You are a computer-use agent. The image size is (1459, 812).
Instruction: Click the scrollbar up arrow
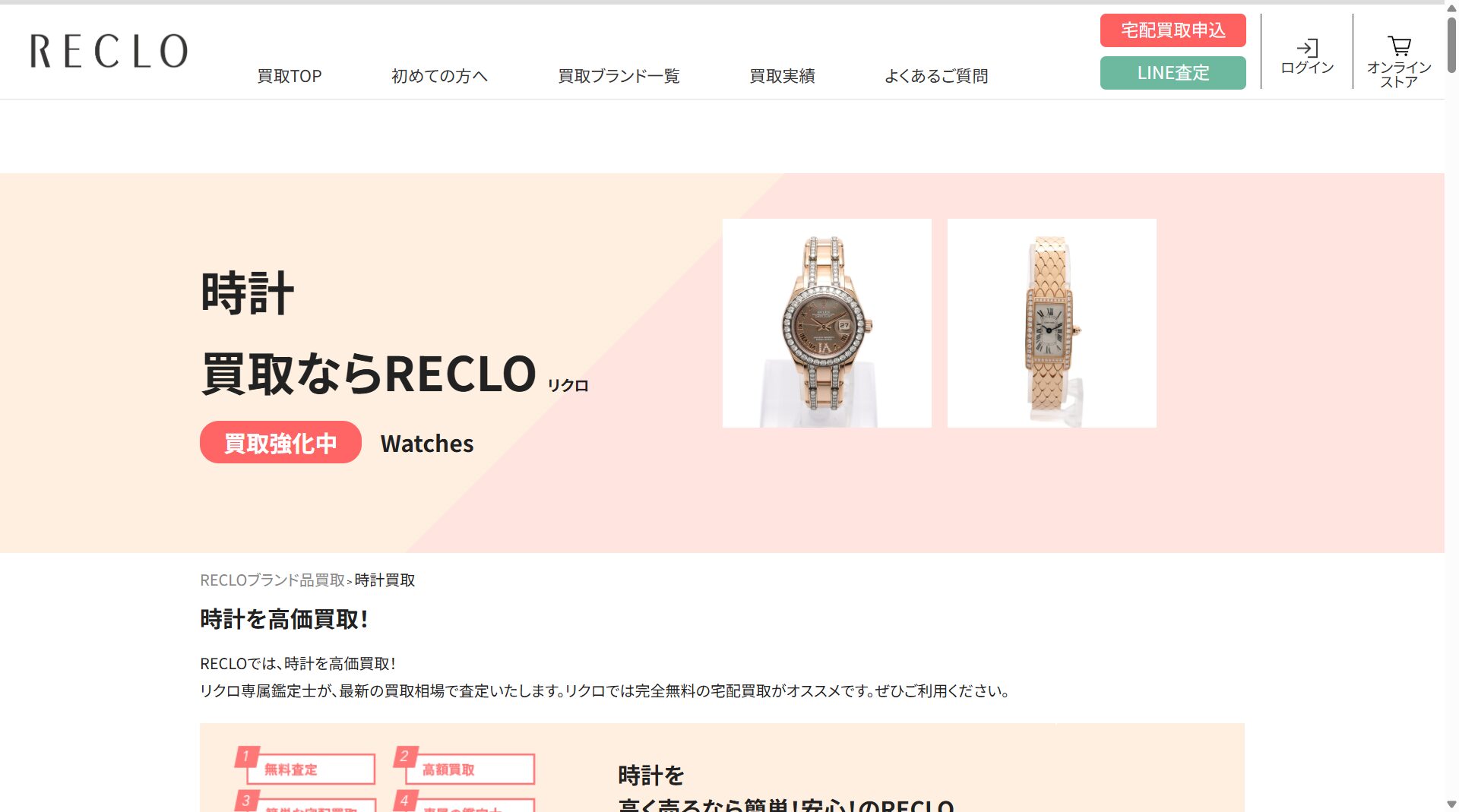[x=1451, y=8]
